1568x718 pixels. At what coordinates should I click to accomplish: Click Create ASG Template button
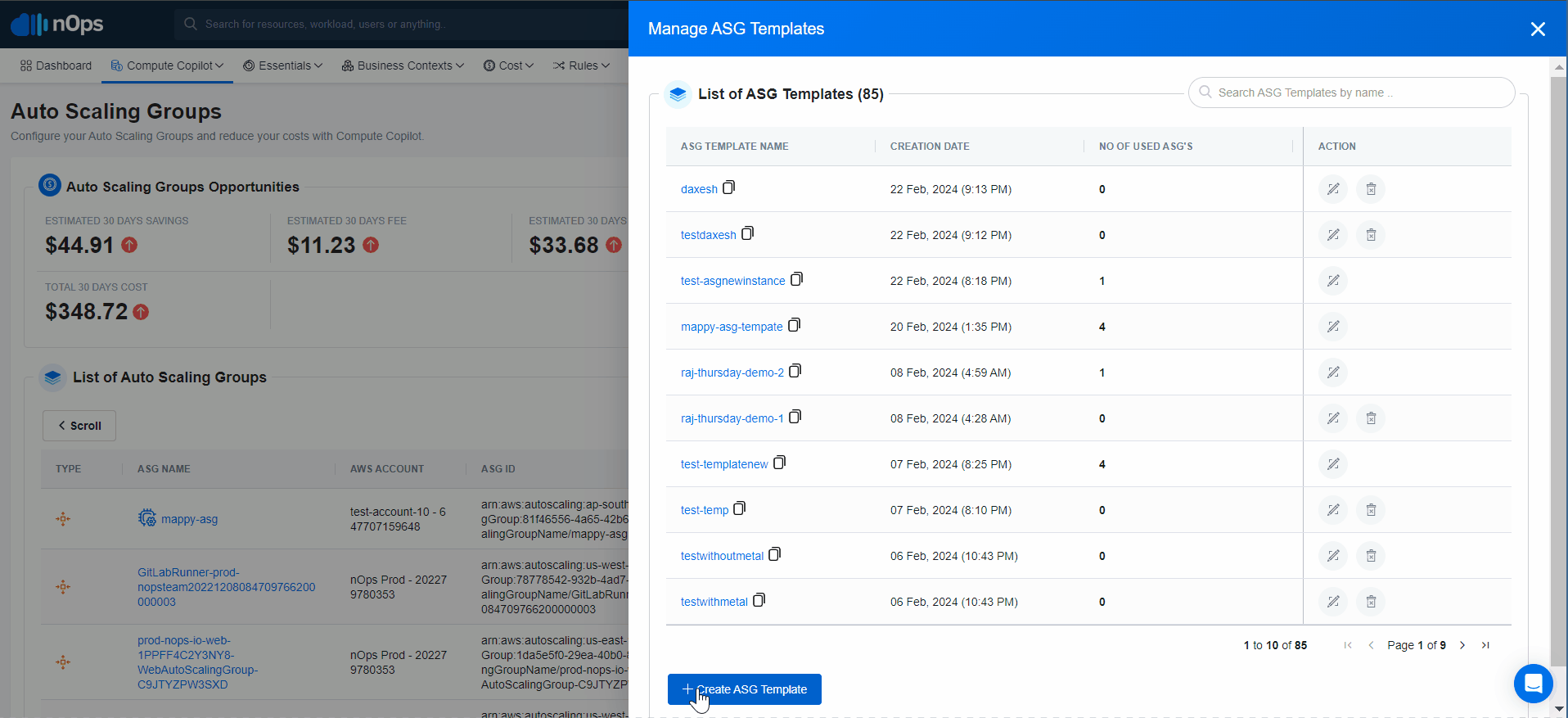coord(744,689)
